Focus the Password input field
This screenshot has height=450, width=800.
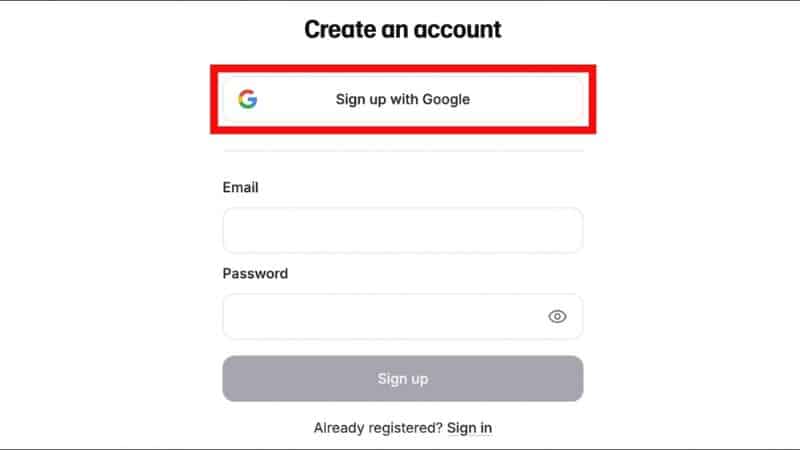click(403, 316)
